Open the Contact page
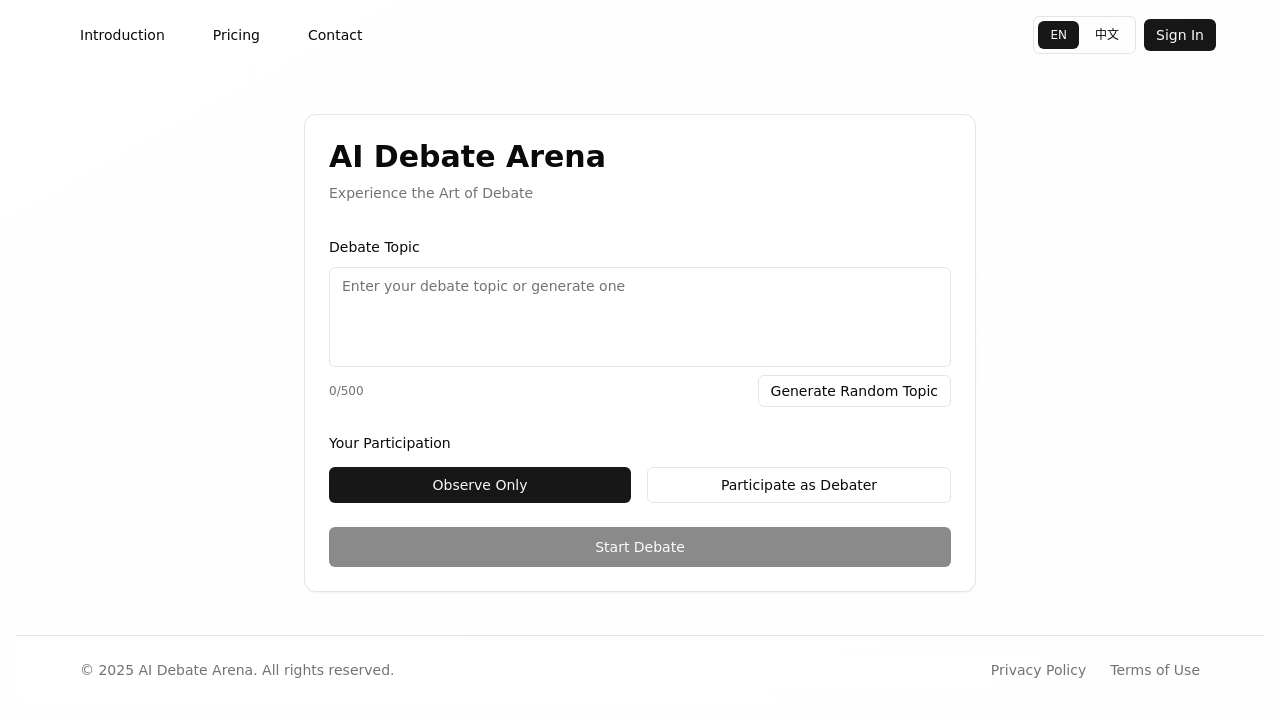 pos(335,35)
